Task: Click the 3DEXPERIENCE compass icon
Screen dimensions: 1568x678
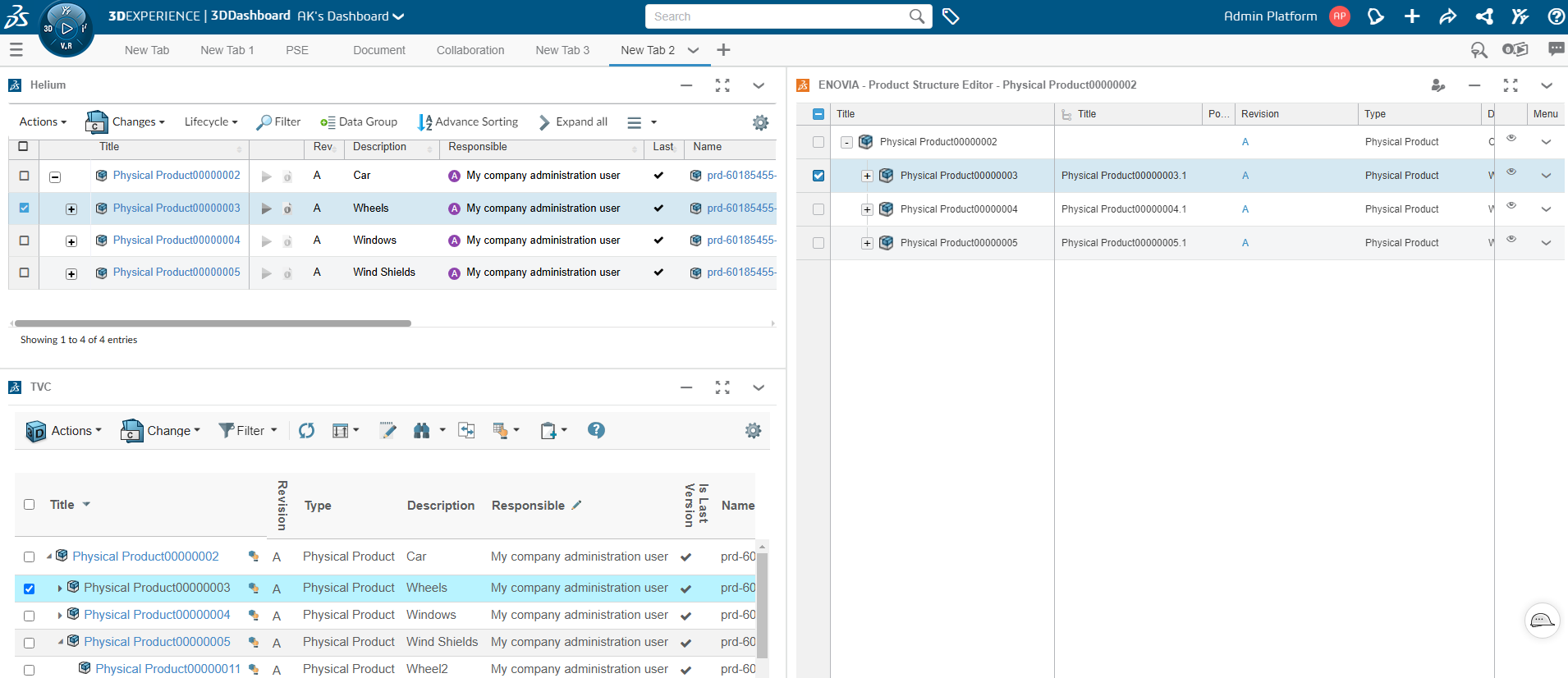Action: (66, 29)
